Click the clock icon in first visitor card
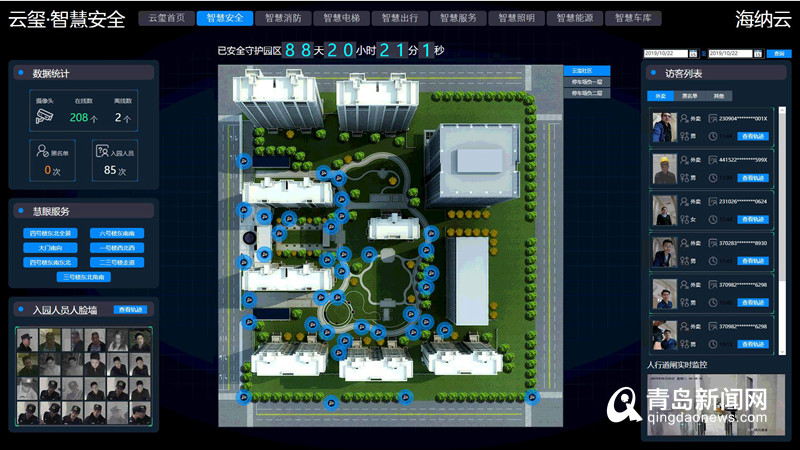Screen dimensions: 800x450 pos(713,136)
